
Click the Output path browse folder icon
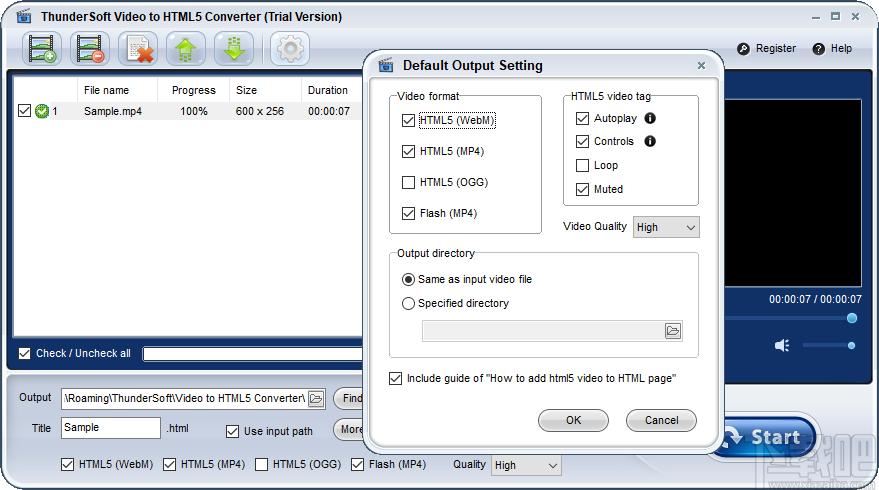(316, 399)
